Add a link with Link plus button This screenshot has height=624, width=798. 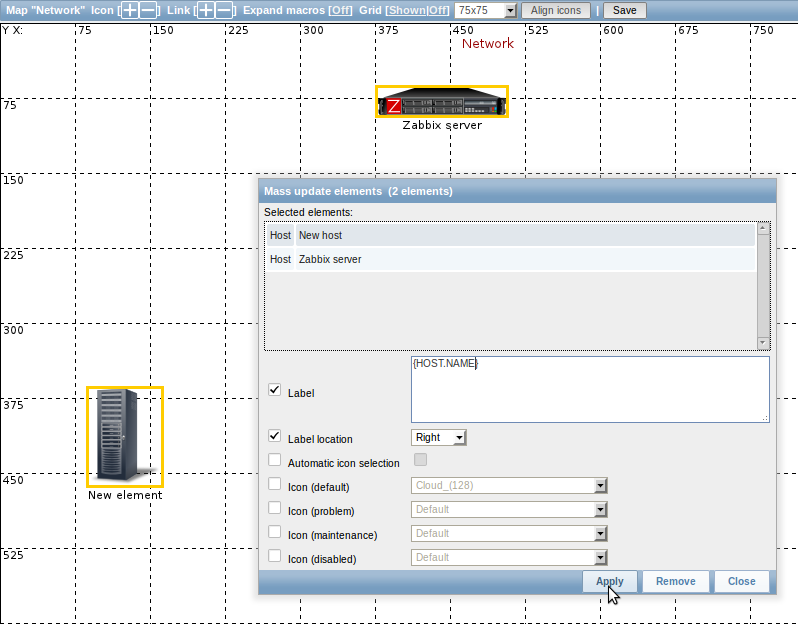tap(206, 10)
